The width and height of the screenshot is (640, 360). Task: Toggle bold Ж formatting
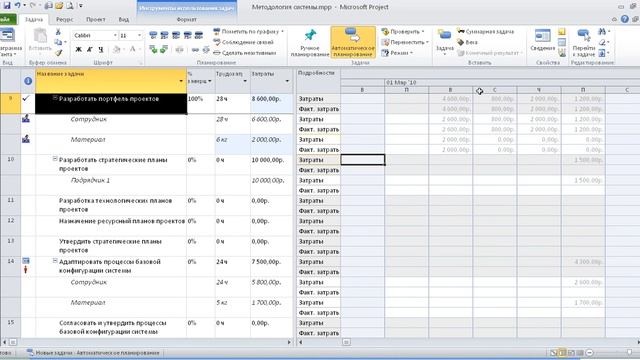tap(78, 50)
